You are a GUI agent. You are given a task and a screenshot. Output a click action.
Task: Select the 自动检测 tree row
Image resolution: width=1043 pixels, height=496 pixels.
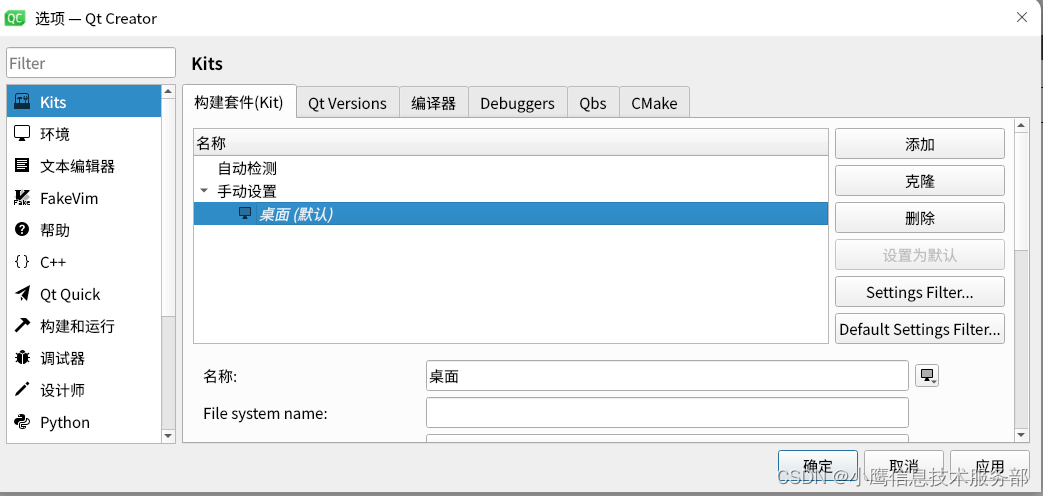tap(510, 169)
